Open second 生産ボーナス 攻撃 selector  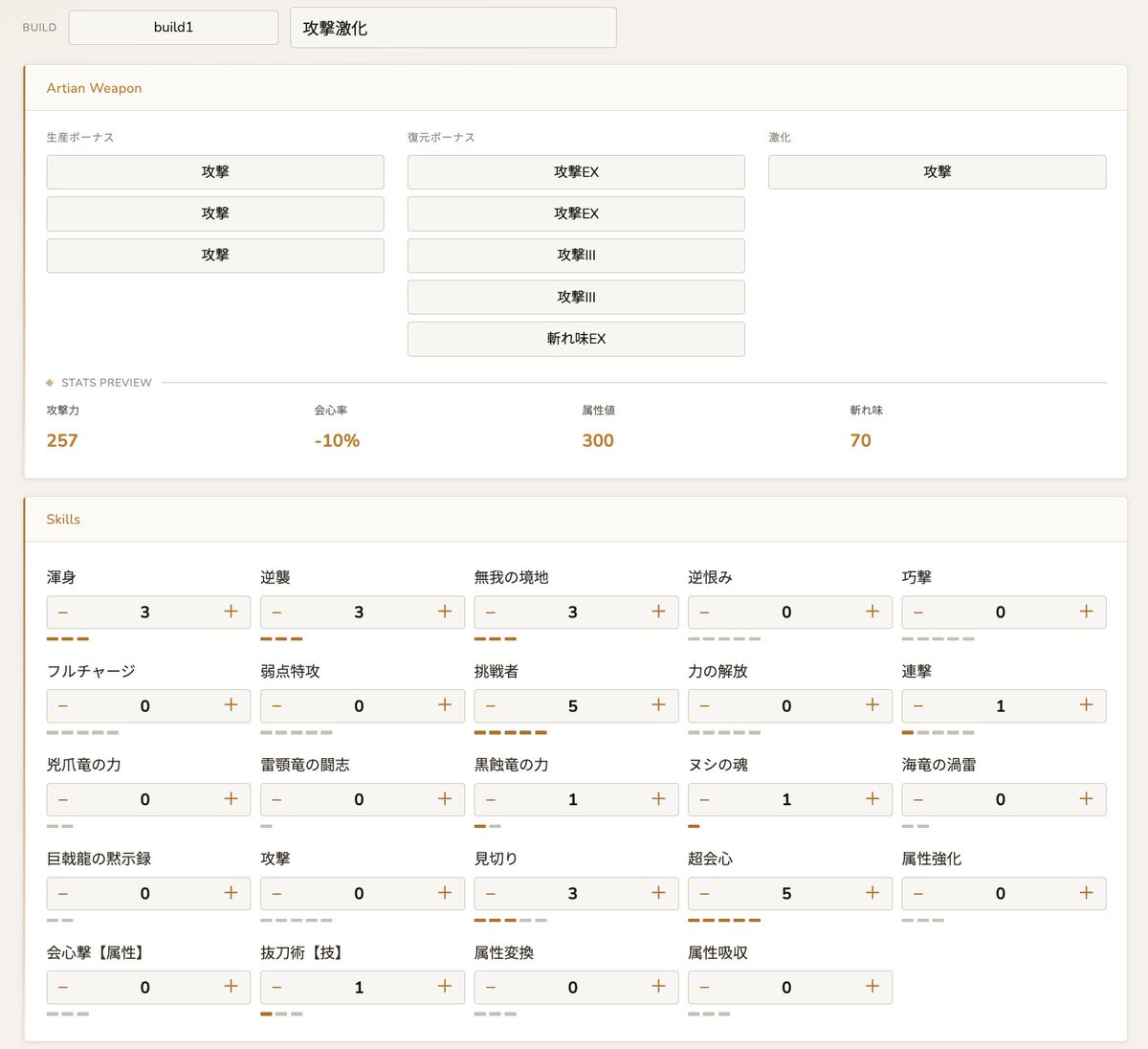point(215,213)
